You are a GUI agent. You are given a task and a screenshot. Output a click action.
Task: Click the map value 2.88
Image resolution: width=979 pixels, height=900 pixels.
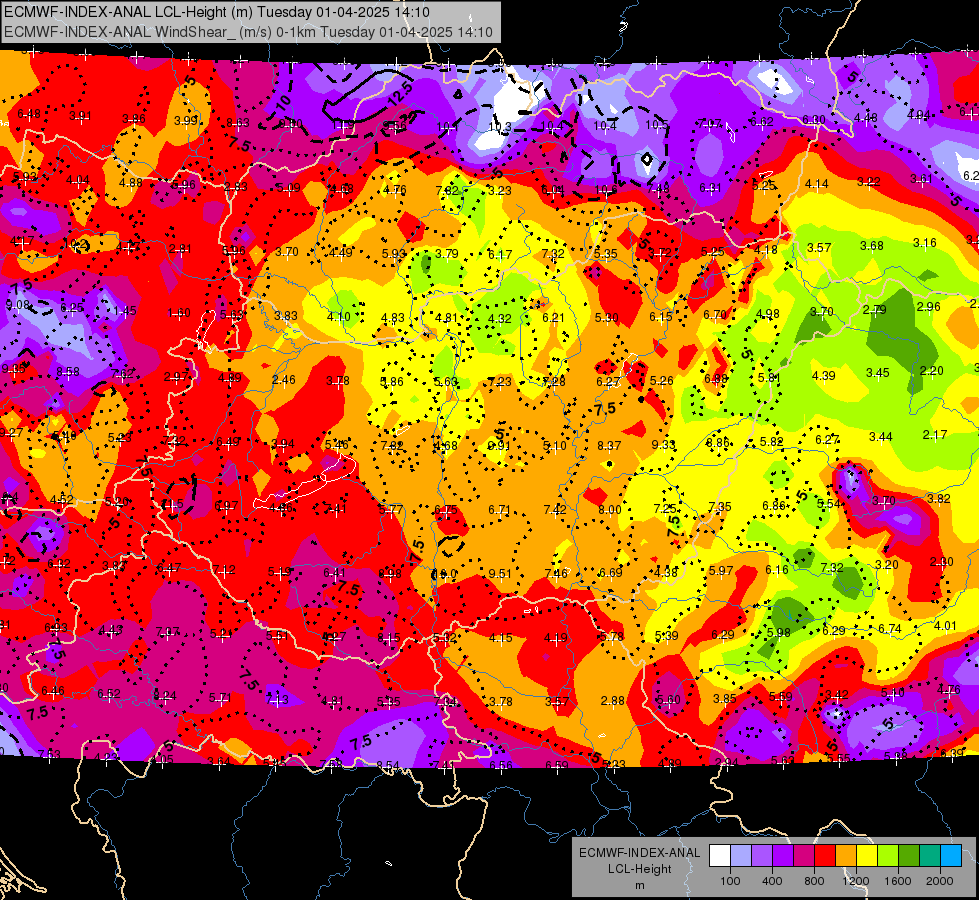click(612, 701)
